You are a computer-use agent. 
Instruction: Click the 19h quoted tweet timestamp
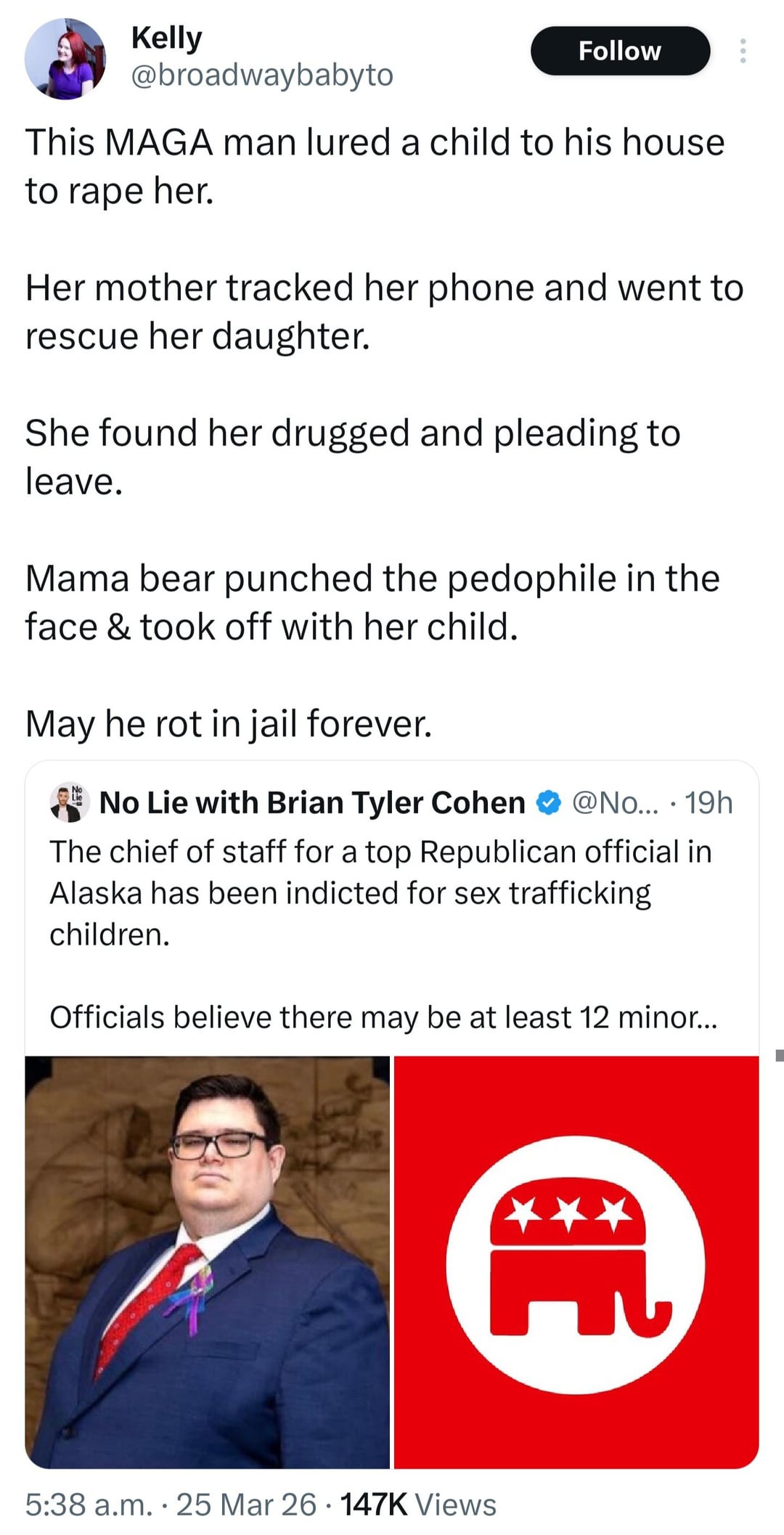[x=709, y=803]
